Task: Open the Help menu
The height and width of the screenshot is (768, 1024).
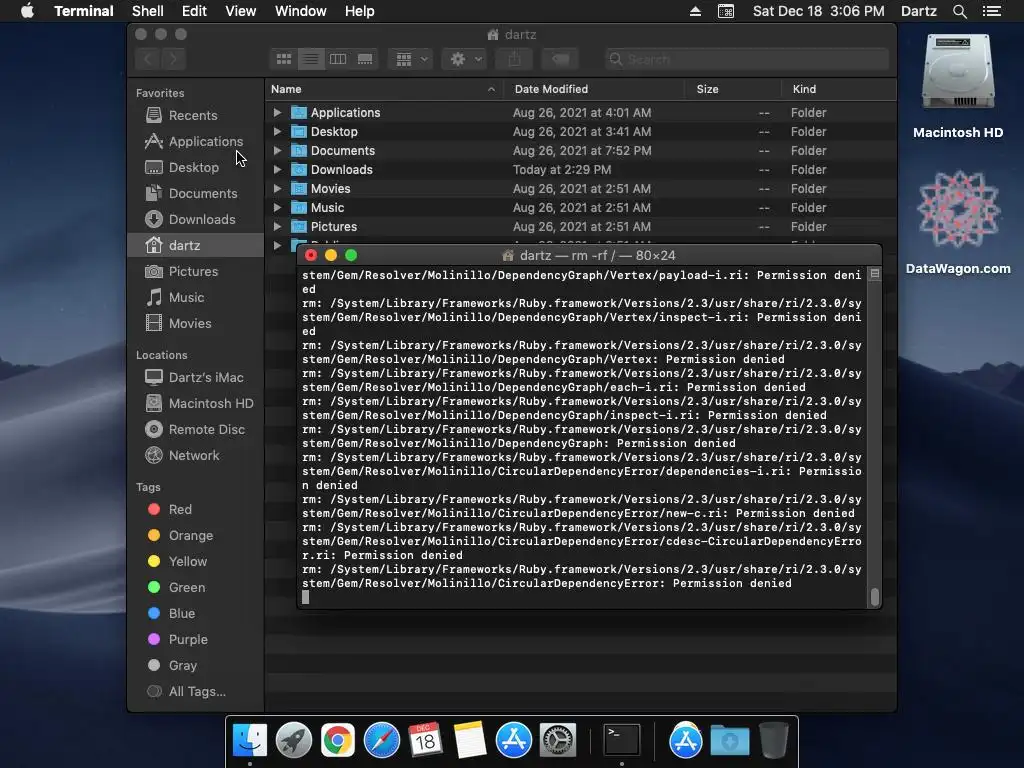Action: (x=359, y=11)
